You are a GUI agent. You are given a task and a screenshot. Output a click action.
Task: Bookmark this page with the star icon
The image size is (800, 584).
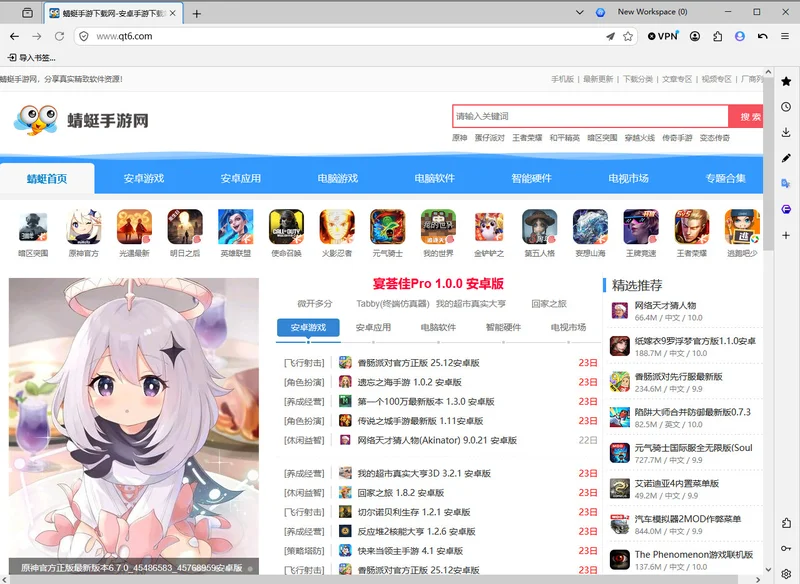pyautogui.click(x=628, y=36)
